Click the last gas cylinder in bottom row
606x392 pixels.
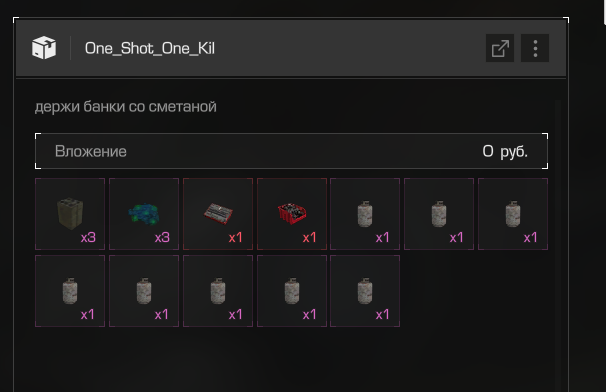[x=365, y=291]
